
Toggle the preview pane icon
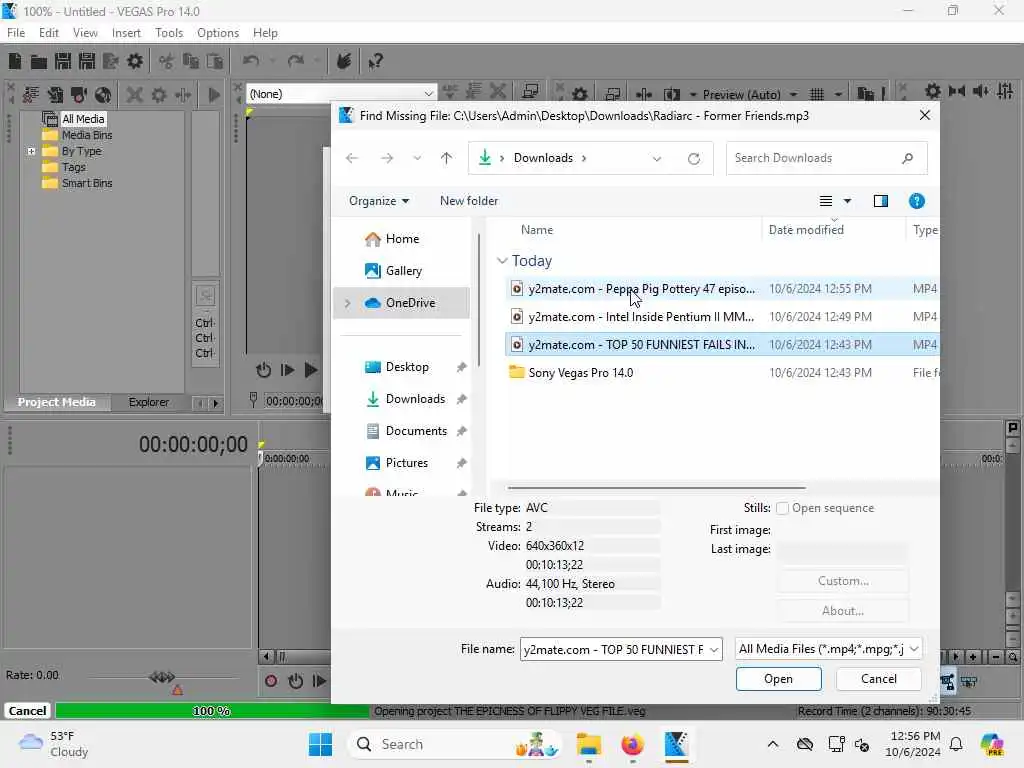(880, 201)
